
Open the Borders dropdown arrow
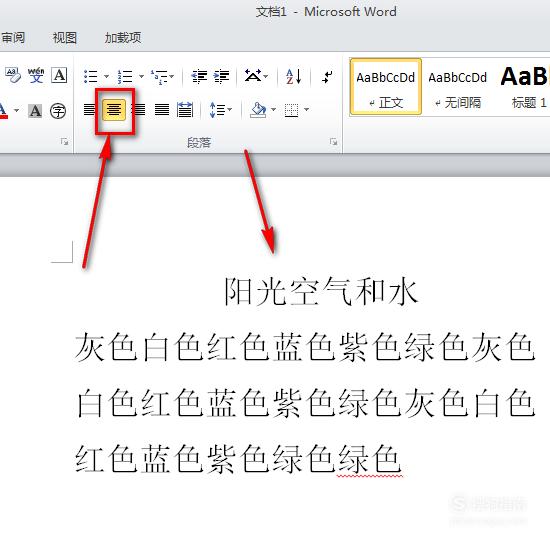click(x=306, y=110)
